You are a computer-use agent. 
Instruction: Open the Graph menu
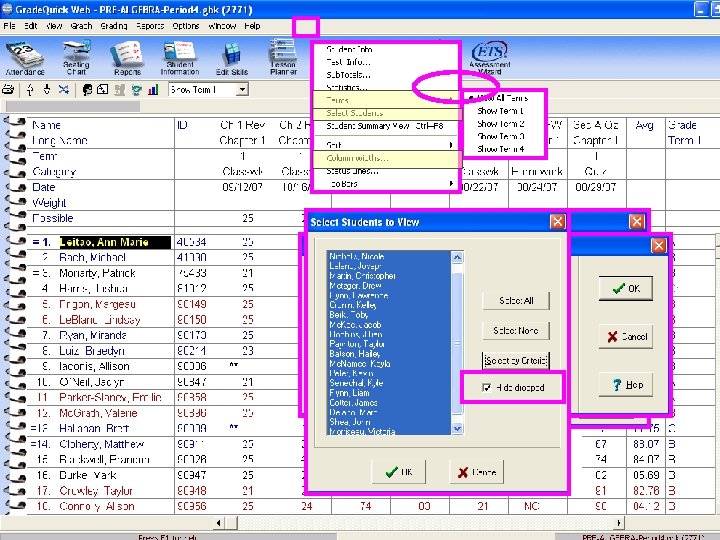81,26
